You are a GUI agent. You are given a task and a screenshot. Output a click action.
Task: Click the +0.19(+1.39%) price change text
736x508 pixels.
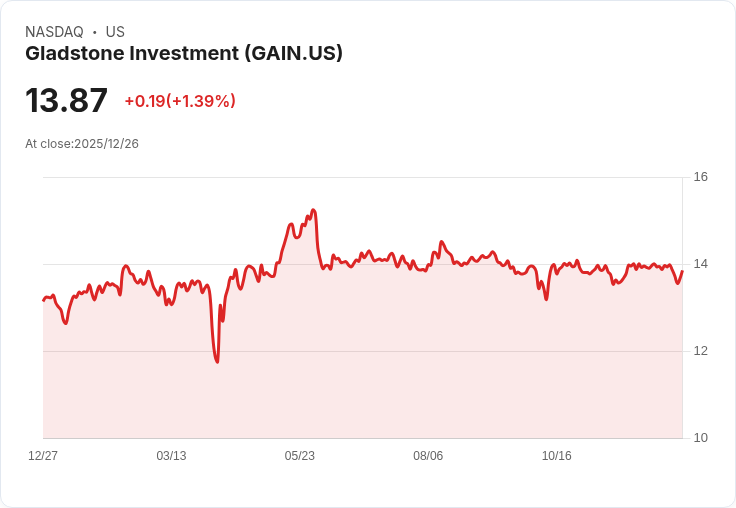[180, 101]
